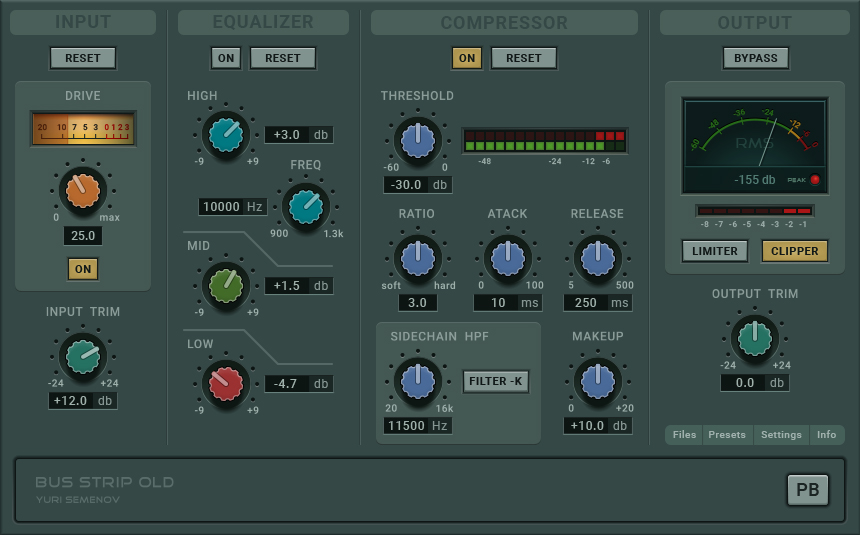Click the Output Trim knob
860x535 pixels.
pyautogui.click(x=755, y=339)
